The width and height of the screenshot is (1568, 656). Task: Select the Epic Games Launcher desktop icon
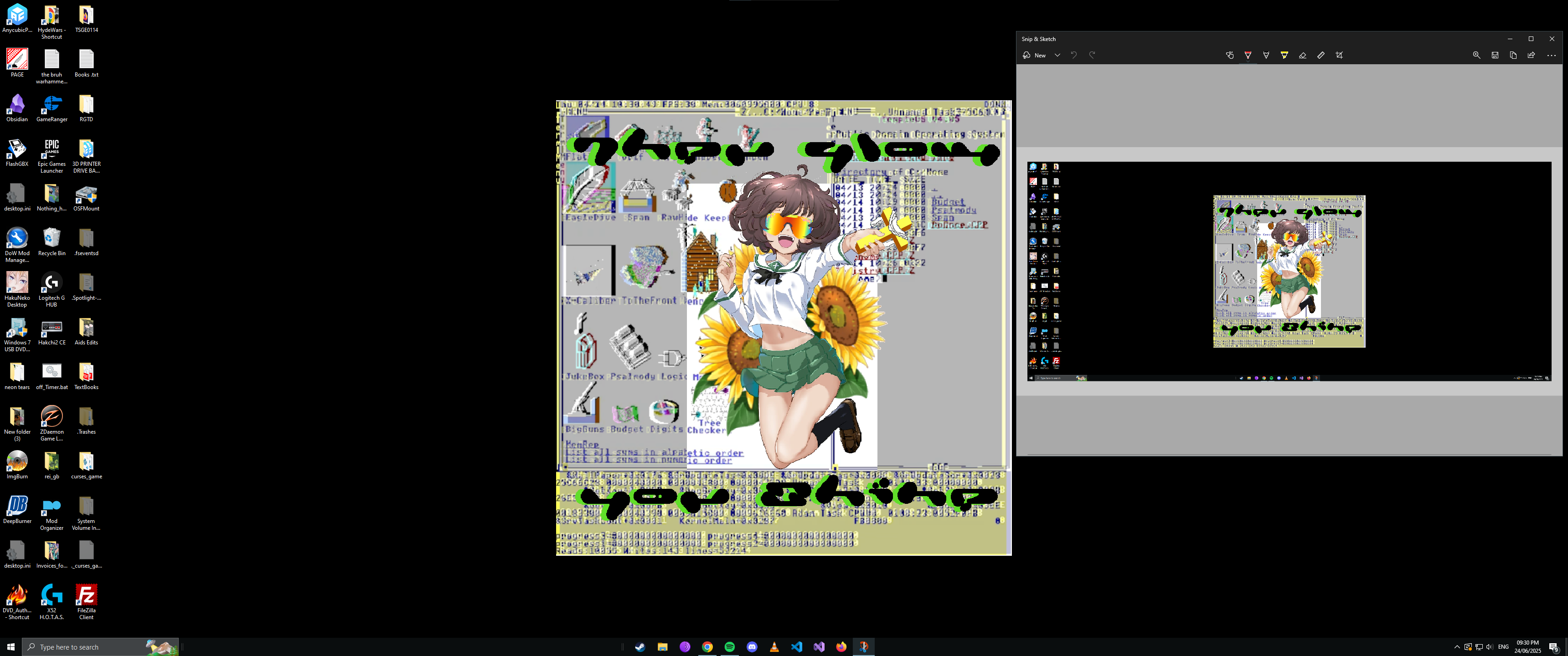click(x=52, y=156)
